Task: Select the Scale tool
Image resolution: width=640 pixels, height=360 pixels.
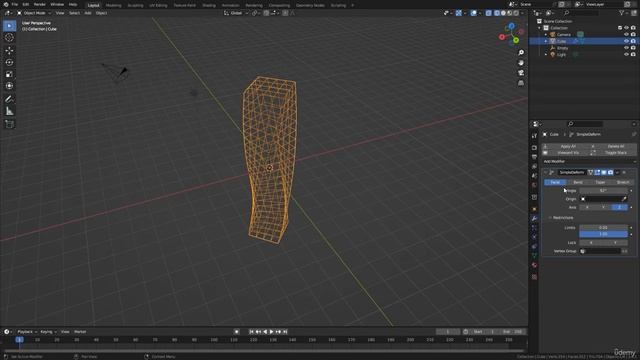Action: pyautogui.click(x=9, y=74)
